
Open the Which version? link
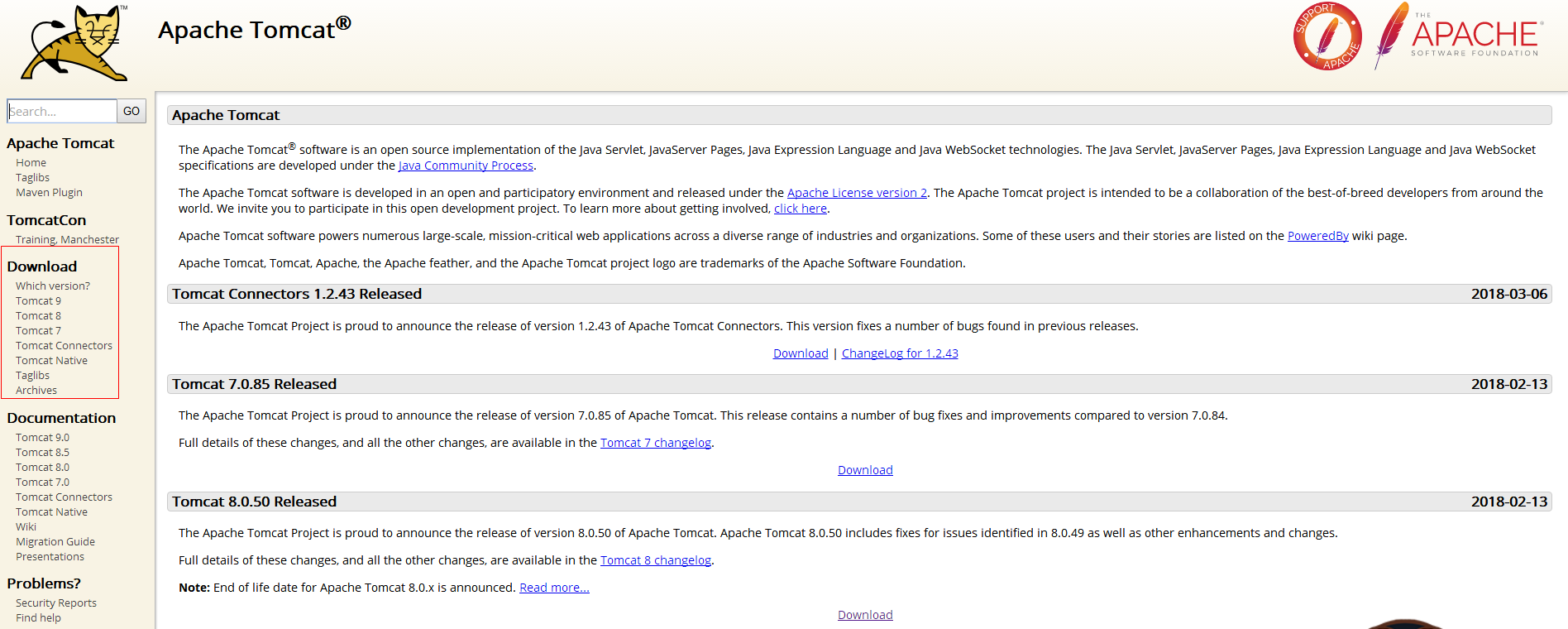coord(53,286)
